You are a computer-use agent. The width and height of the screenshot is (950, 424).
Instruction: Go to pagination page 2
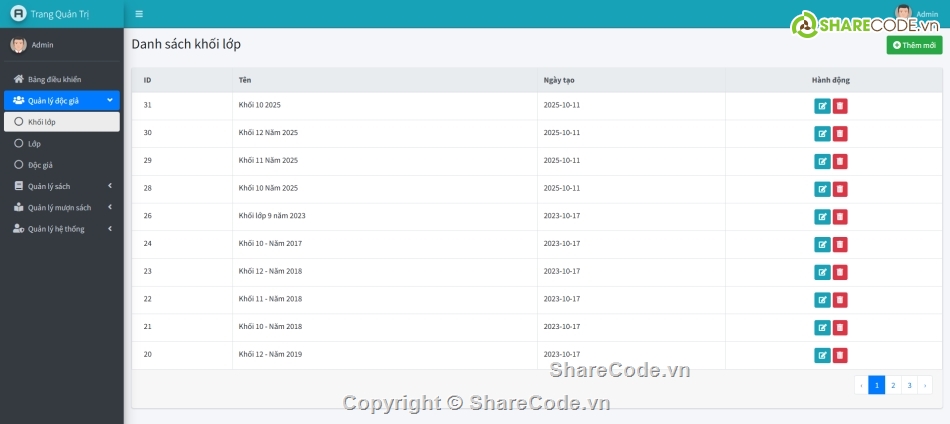893,385
